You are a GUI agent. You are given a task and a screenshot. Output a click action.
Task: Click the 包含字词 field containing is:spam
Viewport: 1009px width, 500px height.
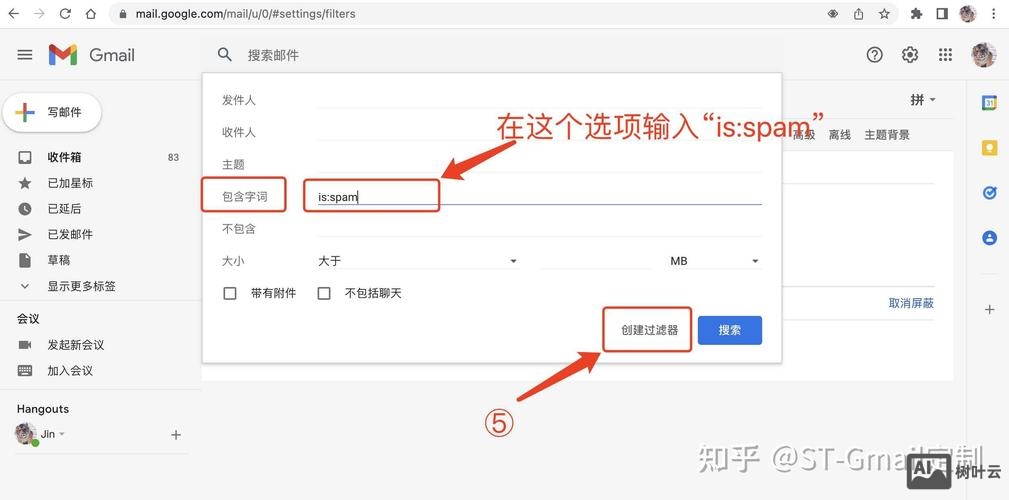pos(539,196)
